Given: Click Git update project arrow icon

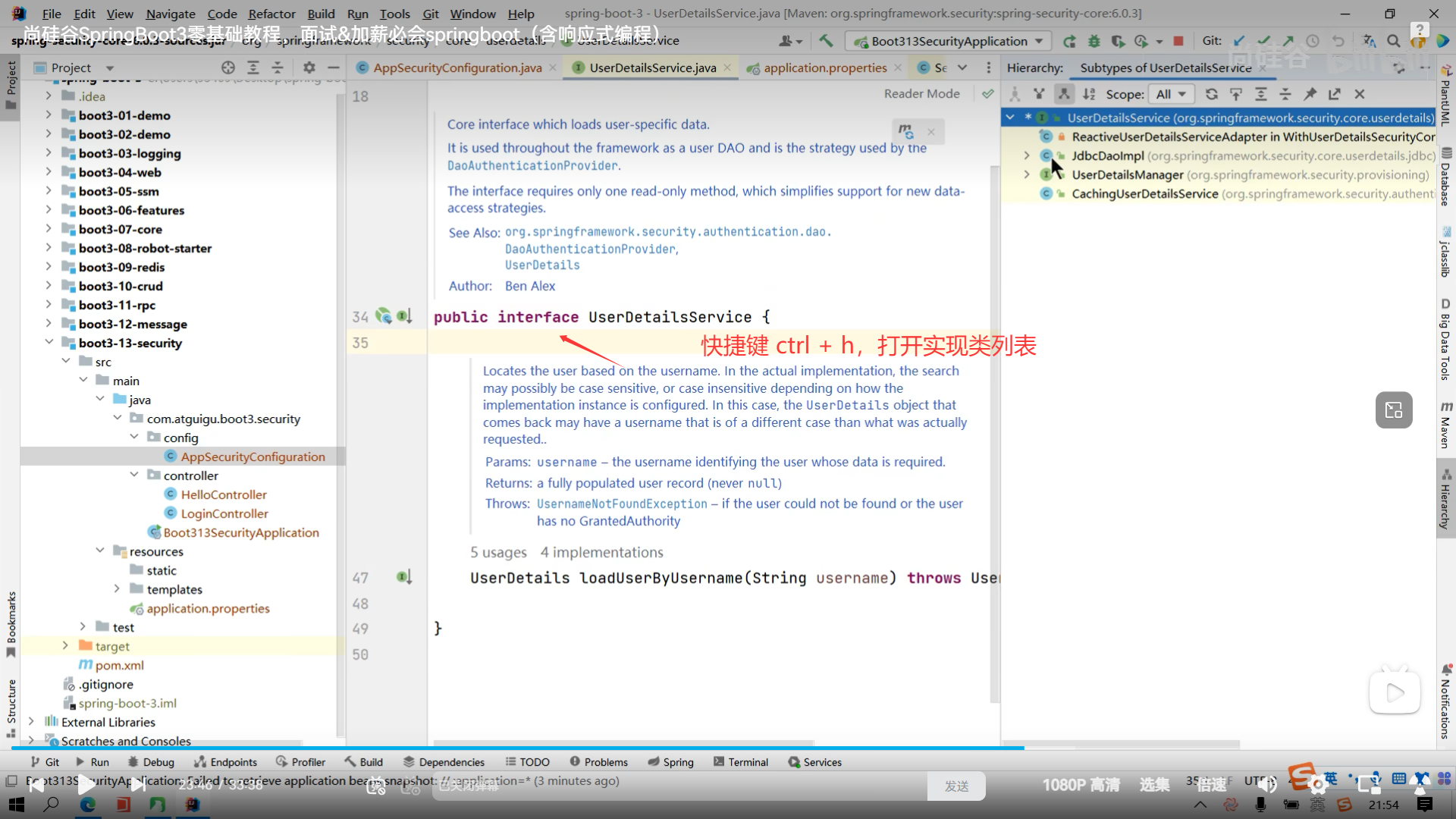Looking at the screenshot, I should point(1239,41).
